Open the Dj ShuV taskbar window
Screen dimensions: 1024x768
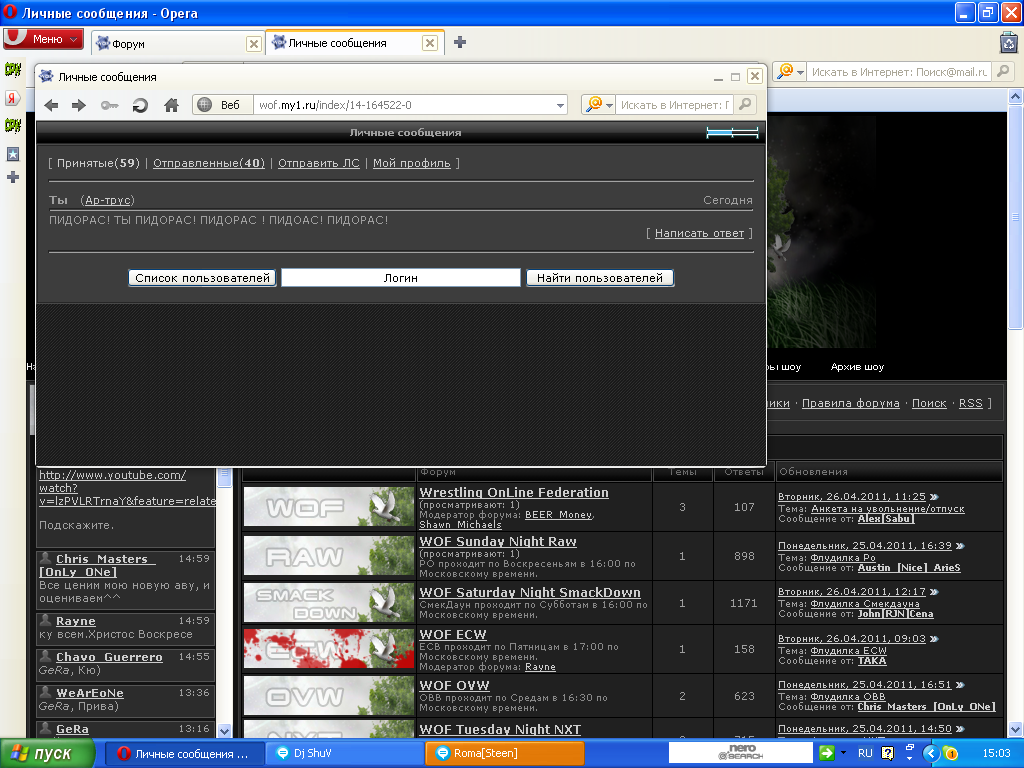click(x=346, y=753)
